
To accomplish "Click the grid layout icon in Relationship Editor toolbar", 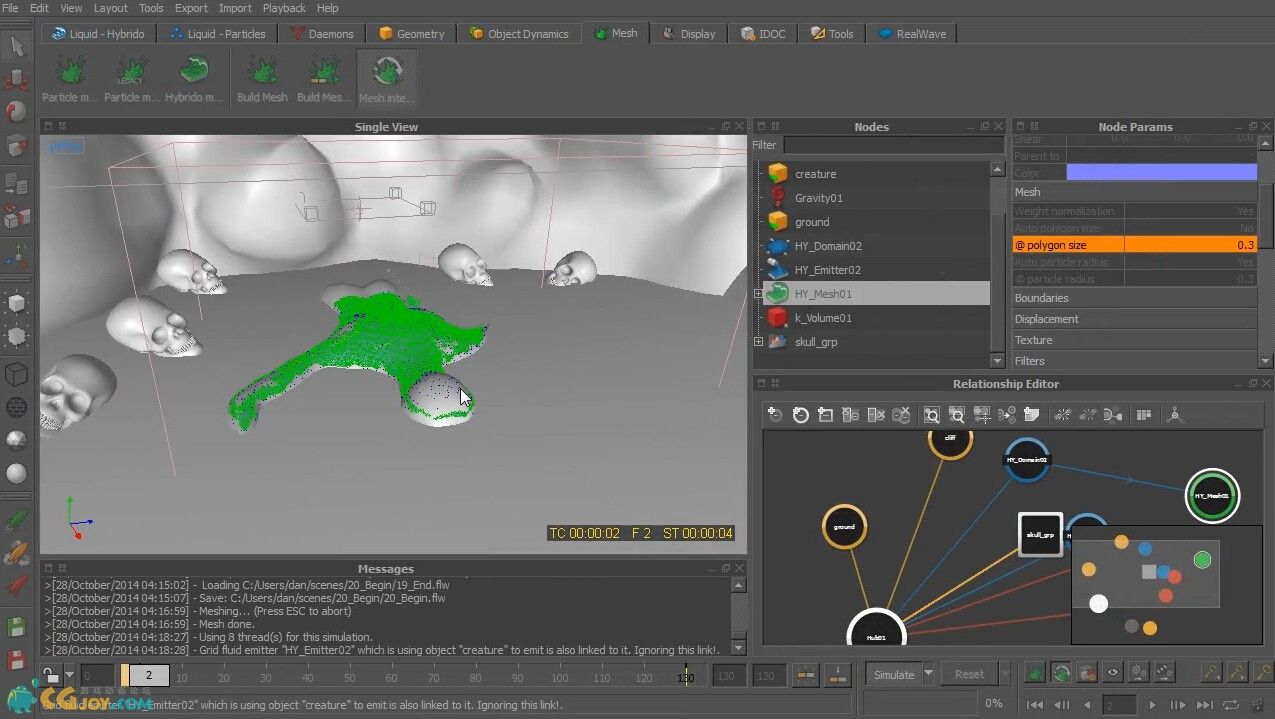I will pyautogui.click(x=1144, y=414).
